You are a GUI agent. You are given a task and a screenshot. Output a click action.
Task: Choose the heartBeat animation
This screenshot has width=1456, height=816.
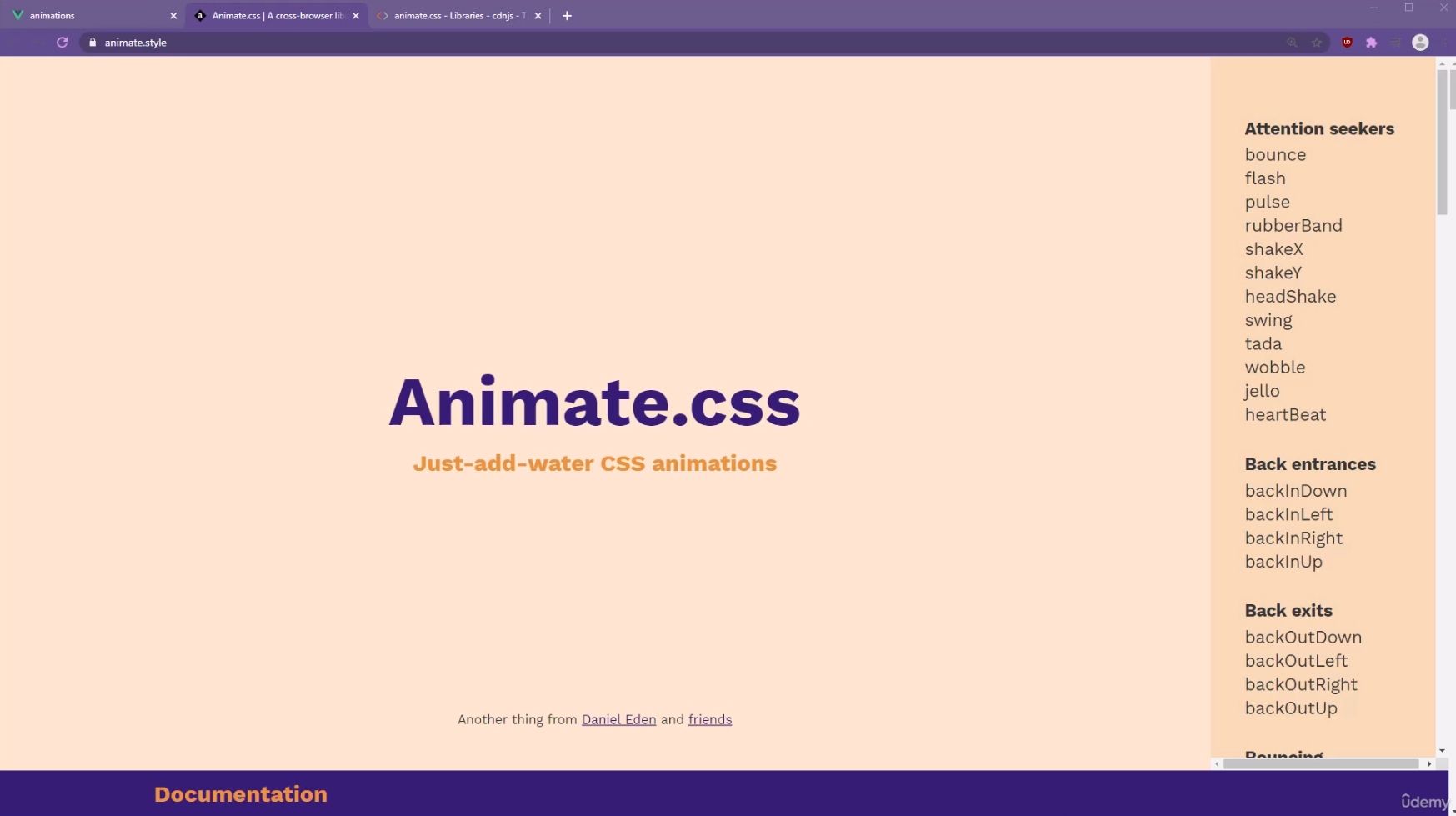tap(1285, 414)
